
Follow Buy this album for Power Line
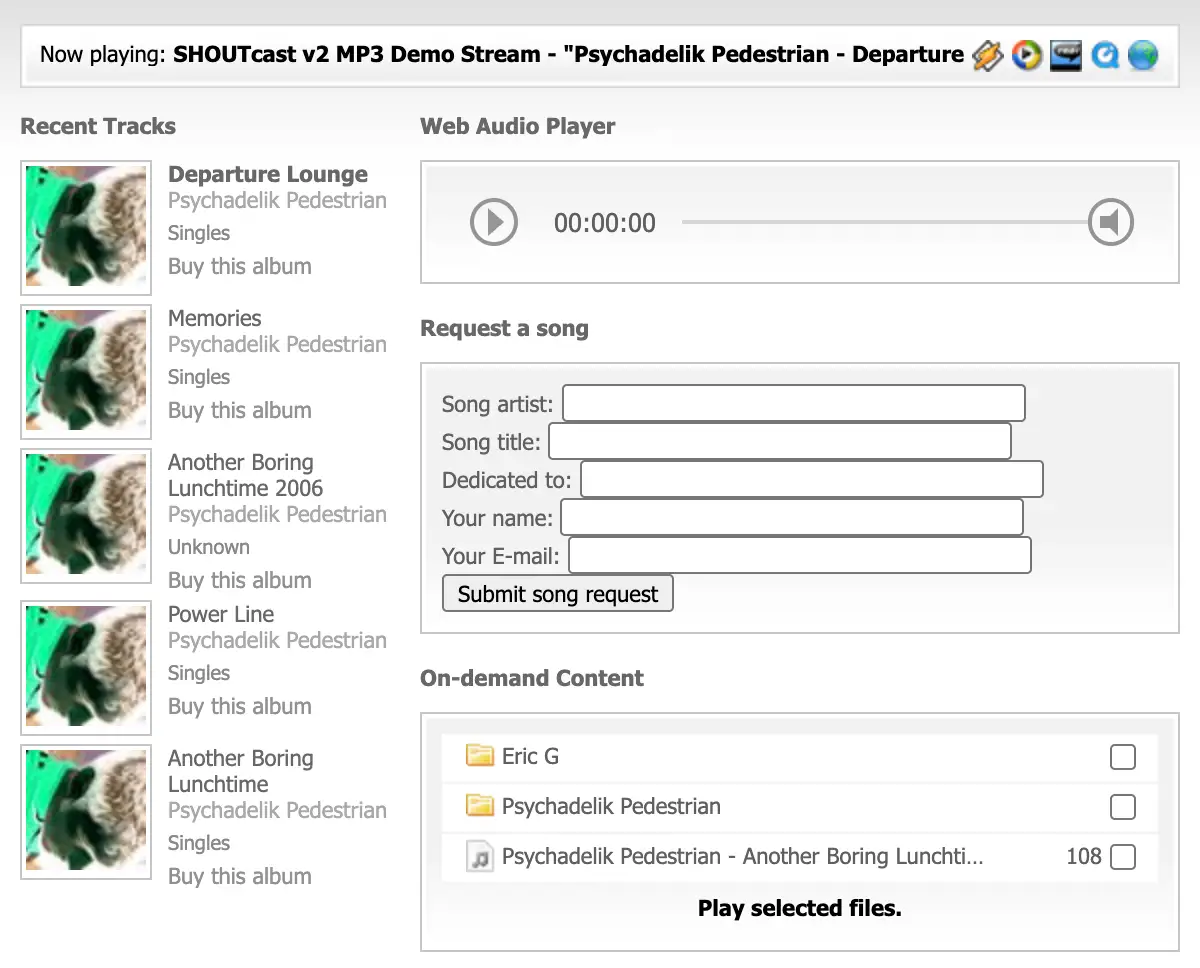pyautogui.click(x=240, y=706)
